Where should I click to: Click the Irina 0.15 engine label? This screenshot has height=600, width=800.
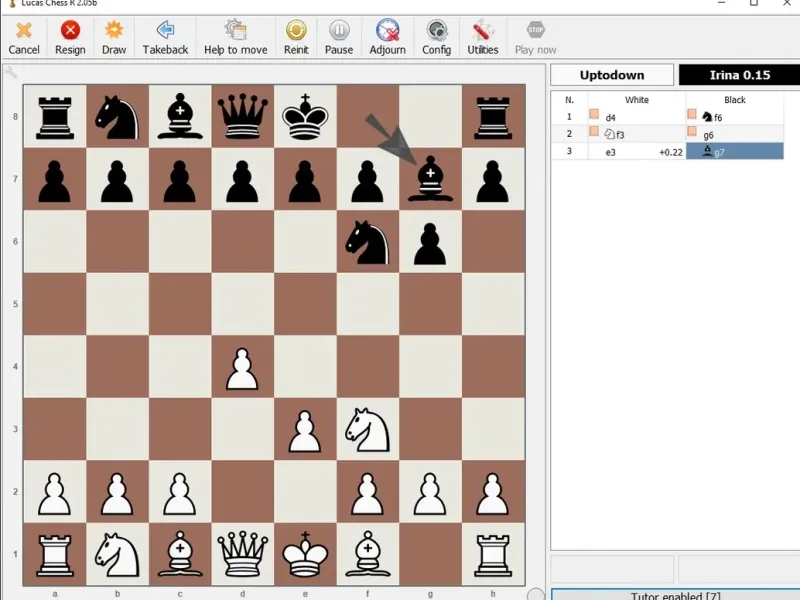(739, 75)
